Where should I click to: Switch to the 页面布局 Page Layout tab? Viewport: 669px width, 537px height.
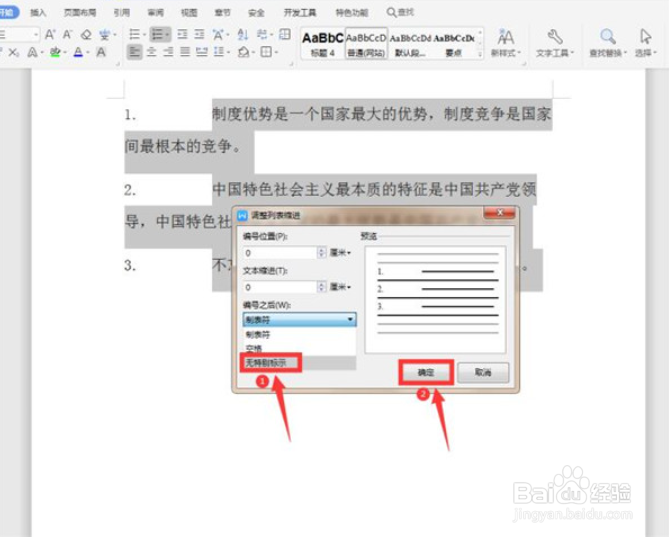pos(80,12)
